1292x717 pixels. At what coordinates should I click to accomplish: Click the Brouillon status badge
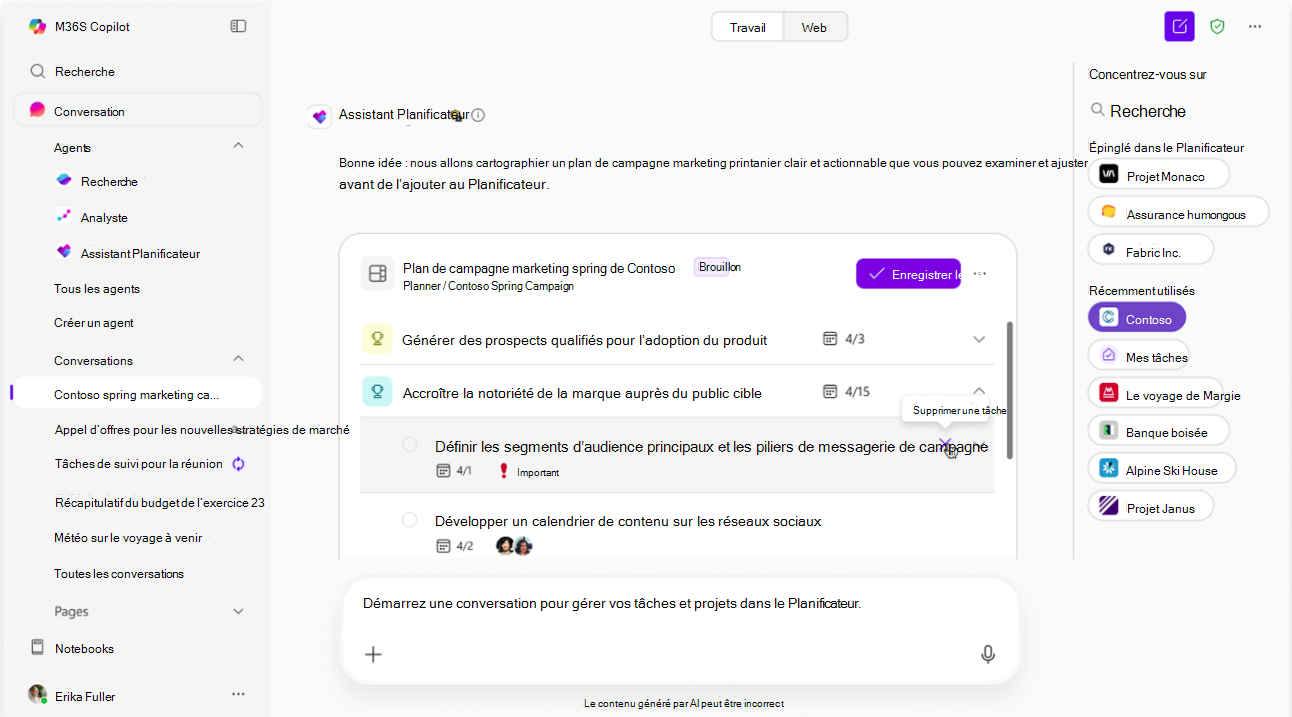point(720,267)
